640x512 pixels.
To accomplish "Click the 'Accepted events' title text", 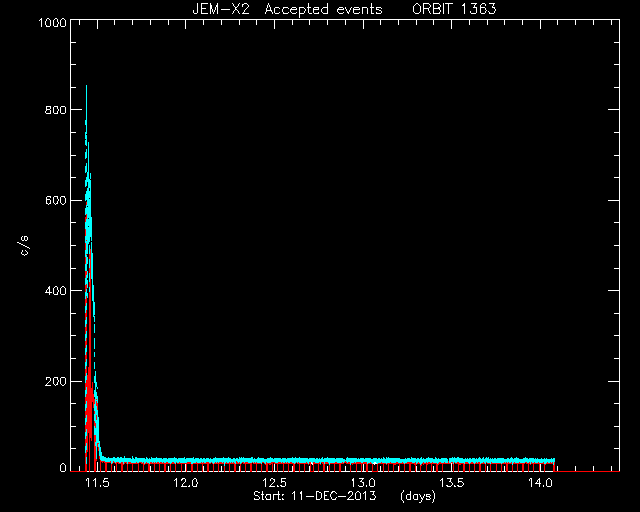I will pyautogui.click(x=323, y=9).
